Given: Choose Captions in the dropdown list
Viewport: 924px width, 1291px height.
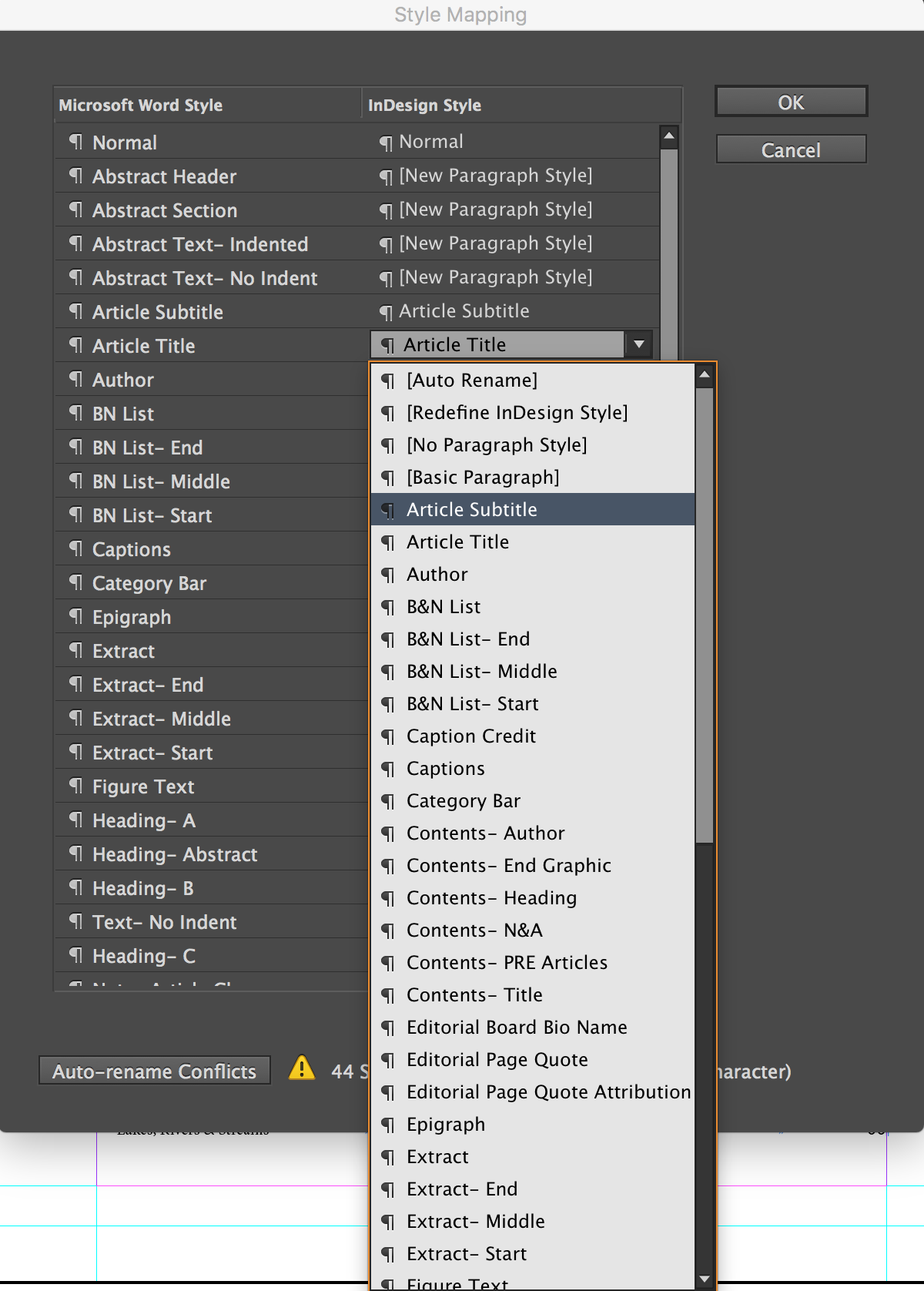Looking at the screenshot, I should click(x=533, y=768).
